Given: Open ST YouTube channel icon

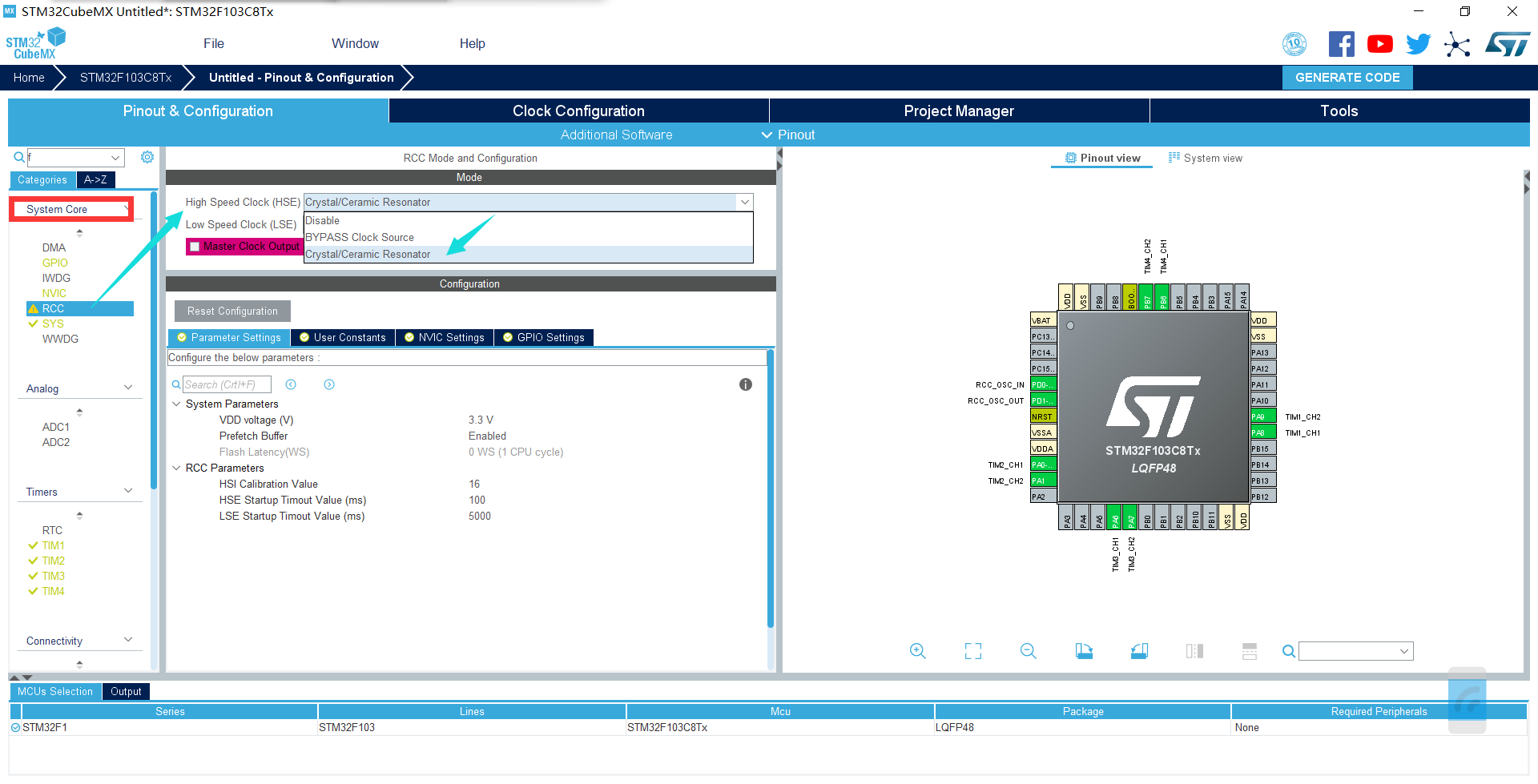Looking at the screenshot, I should pyautogui.click(x=1379, y=44).
